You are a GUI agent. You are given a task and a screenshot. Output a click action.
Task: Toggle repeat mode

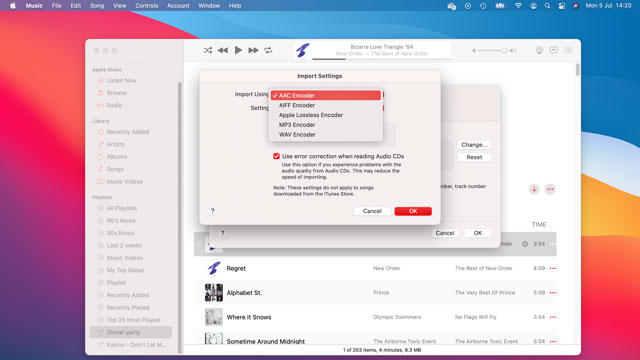(268, 50)
